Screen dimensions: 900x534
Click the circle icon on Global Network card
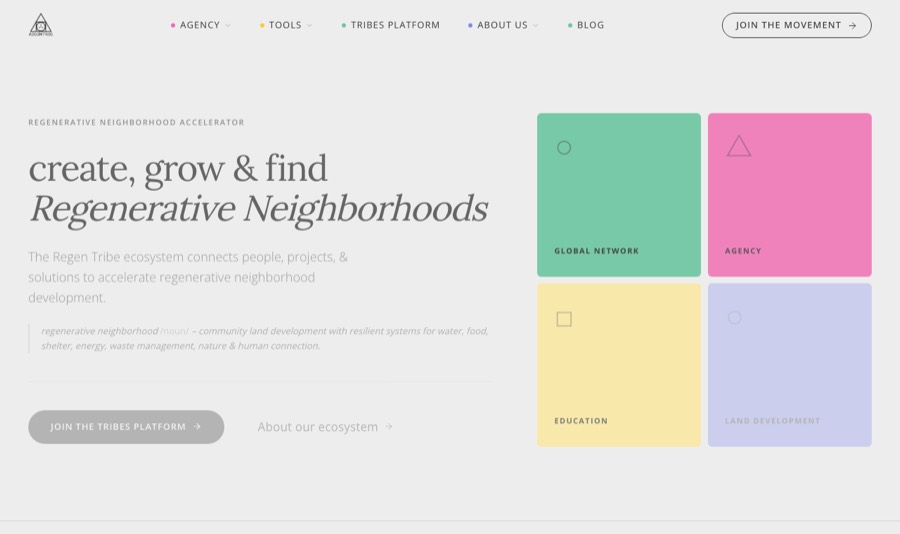coord(564,148)
